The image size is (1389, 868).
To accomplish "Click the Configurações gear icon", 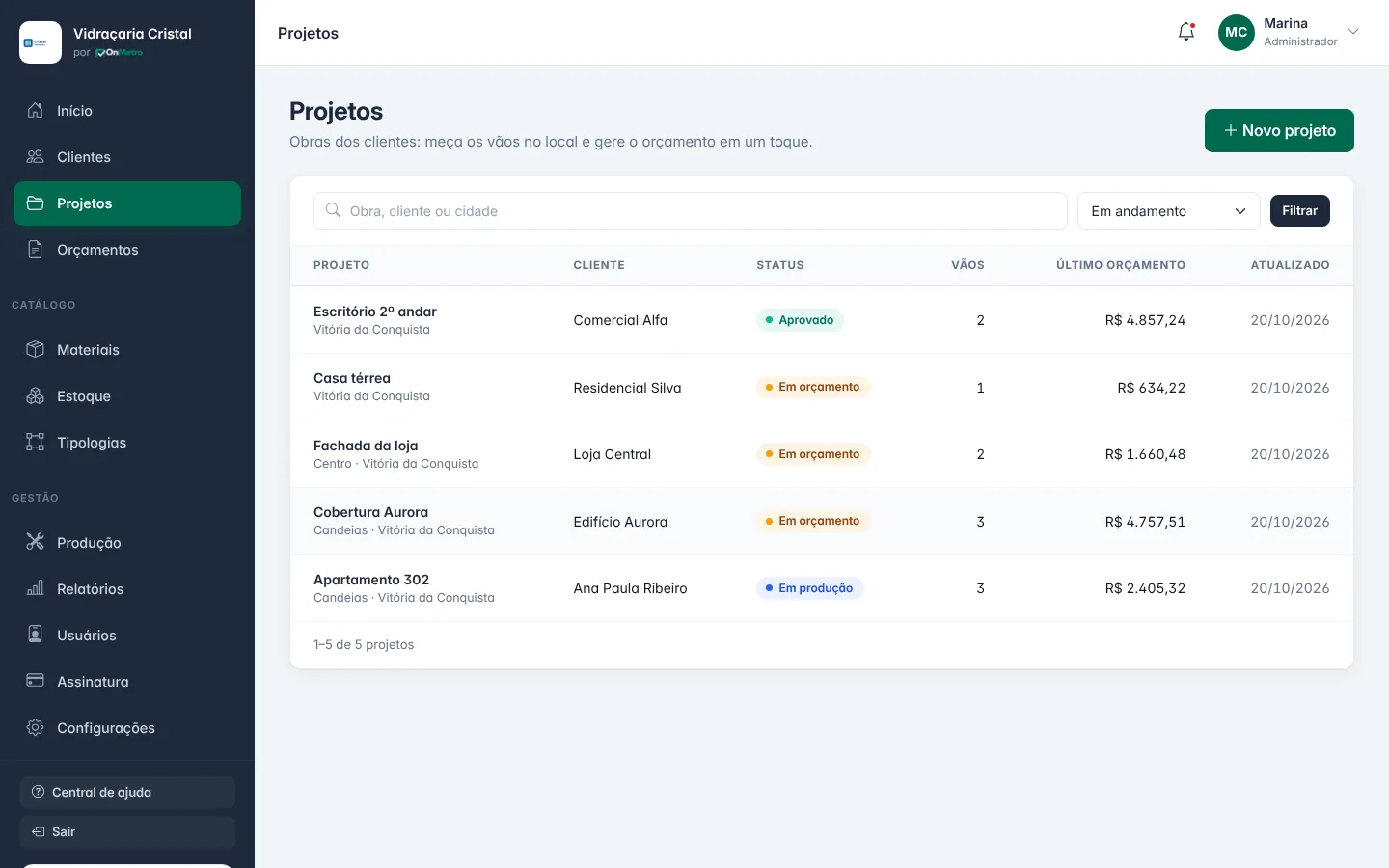I will click(36, 728).
